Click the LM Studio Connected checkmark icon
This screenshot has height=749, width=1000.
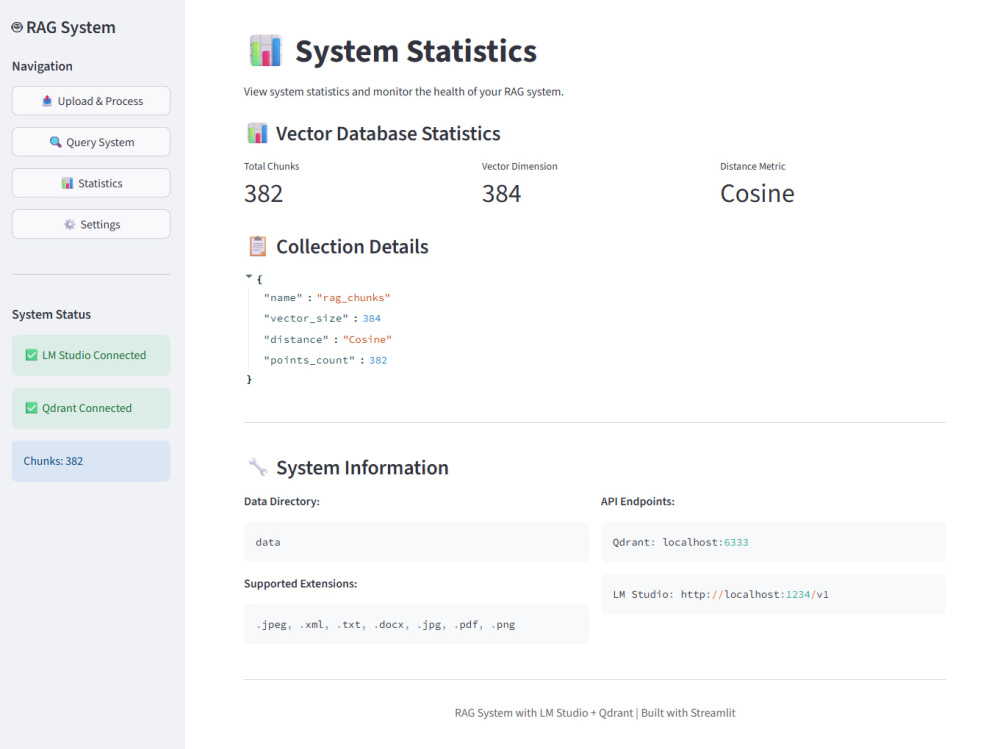[31, 355]
